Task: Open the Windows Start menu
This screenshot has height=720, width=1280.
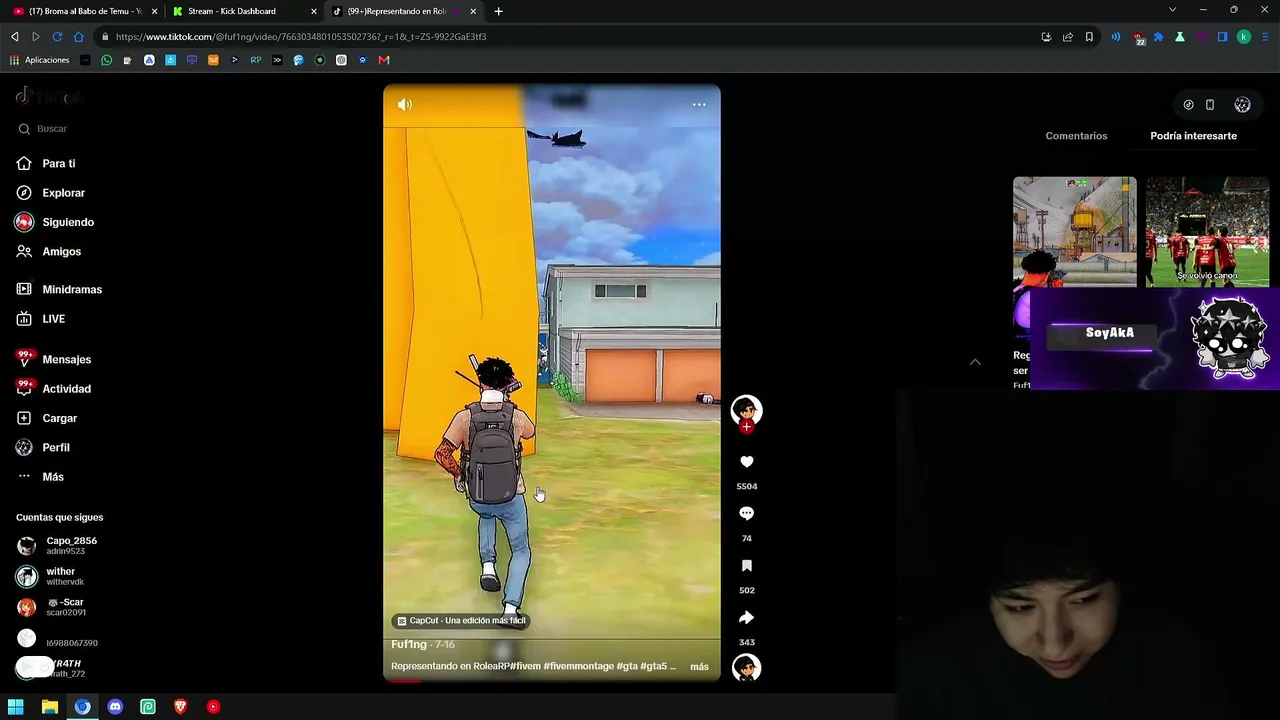Action: (x=16, y=707)
